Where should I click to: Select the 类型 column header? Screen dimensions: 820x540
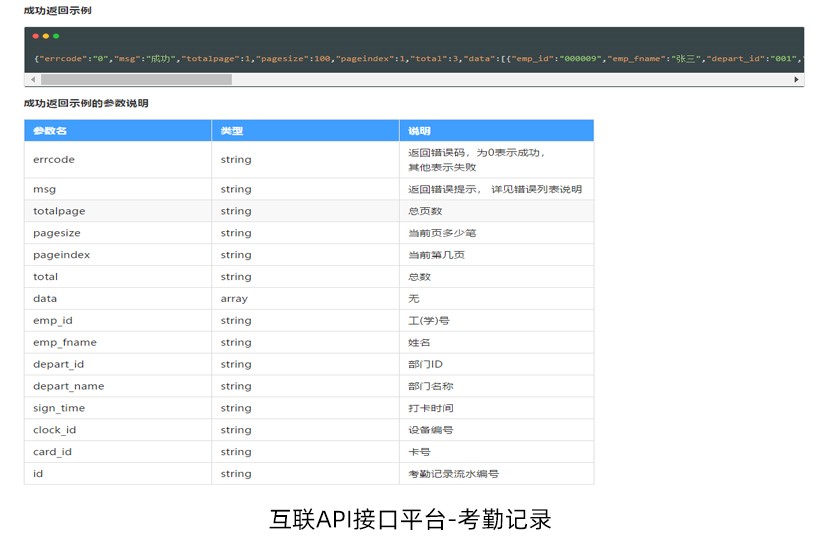(x=232, y=131)
